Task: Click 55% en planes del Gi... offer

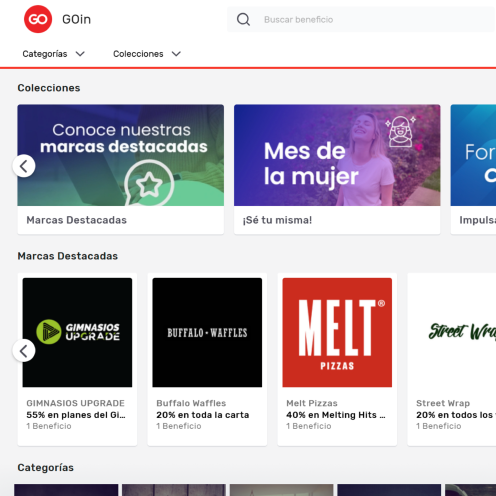Action: click(x=76, y=415)
